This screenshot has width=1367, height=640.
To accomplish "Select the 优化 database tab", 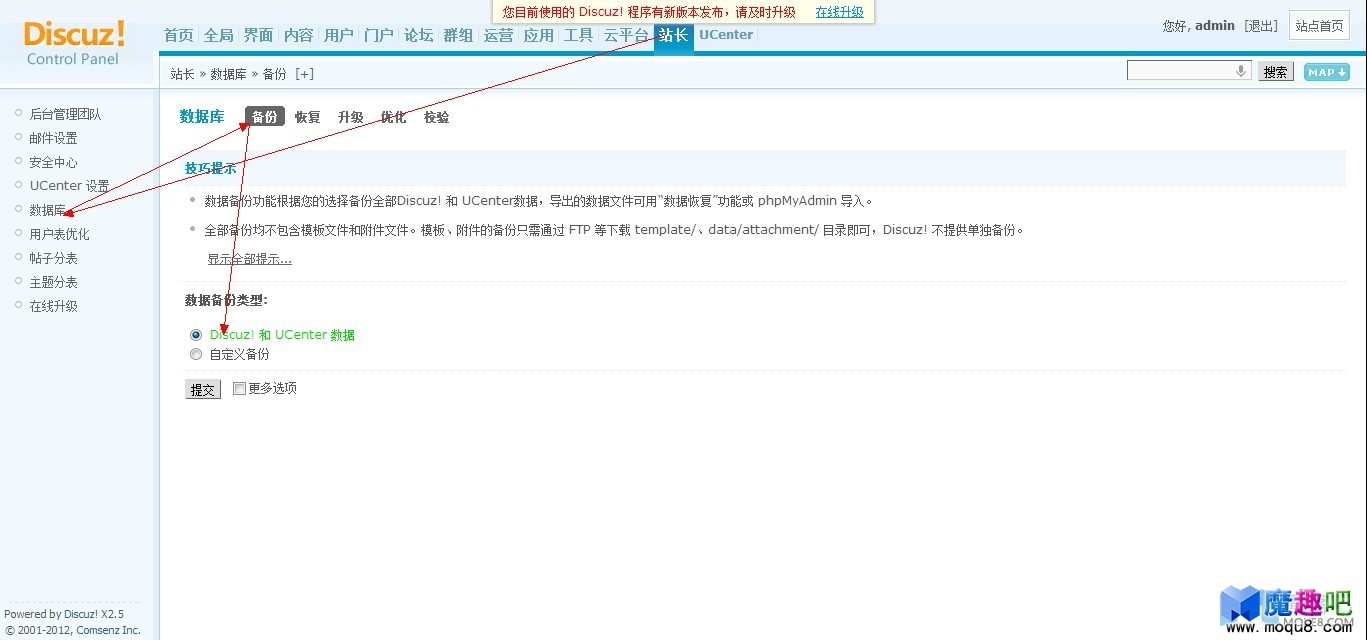I will [x=394, y=117].
